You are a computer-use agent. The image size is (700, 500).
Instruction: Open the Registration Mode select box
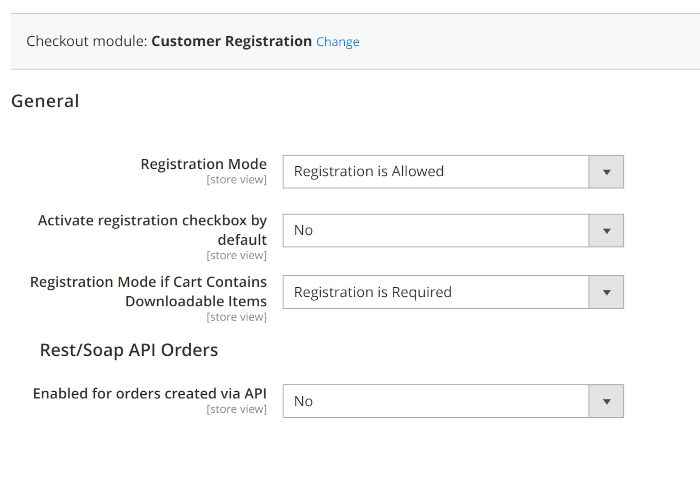pos(436,171)
